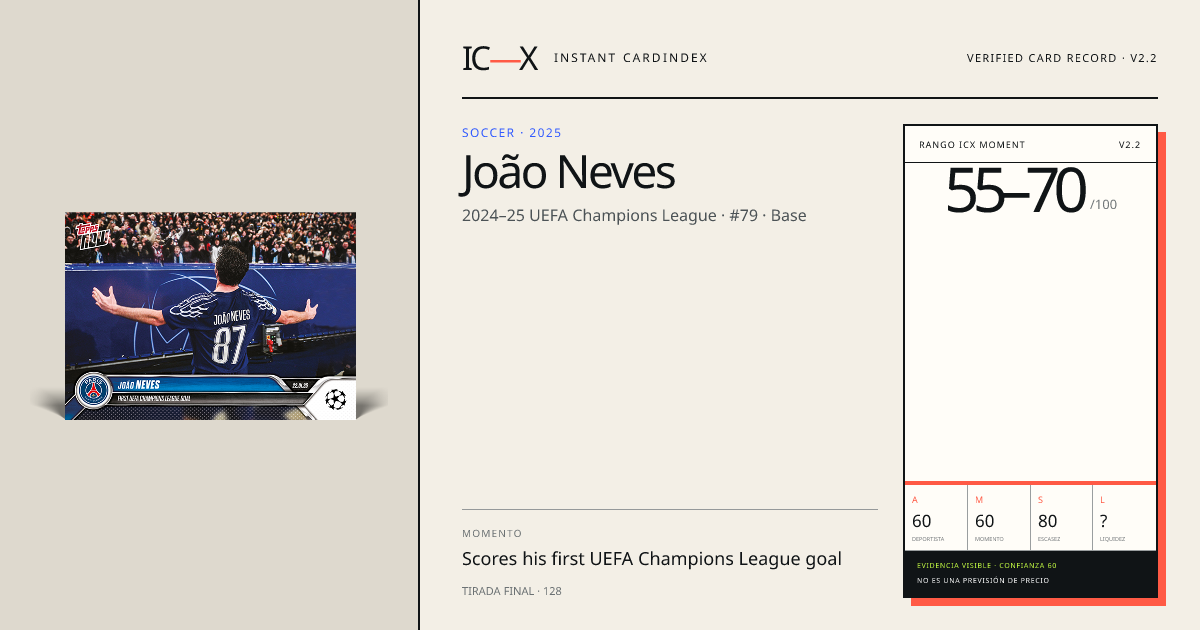Select the A 60 Deportista metric cell
This screenshot has height=630, width=1200.
coord(935,517)
